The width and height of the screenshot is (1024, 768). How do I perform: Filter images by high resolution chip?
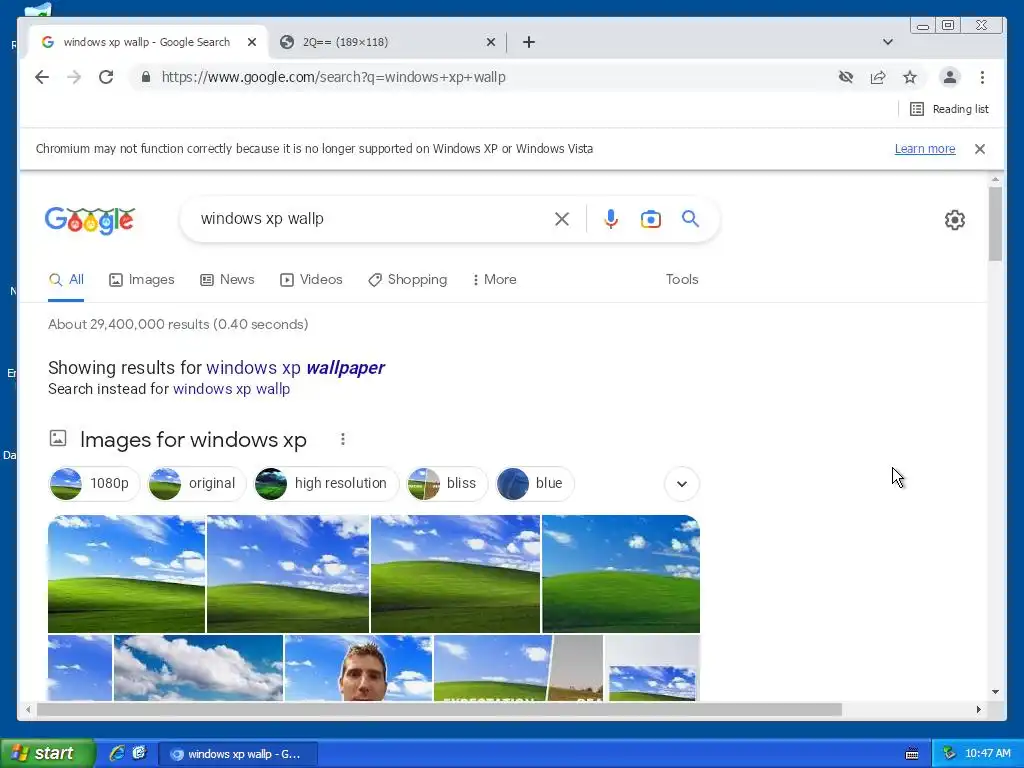pyautogui.click(x=326, y=483)
